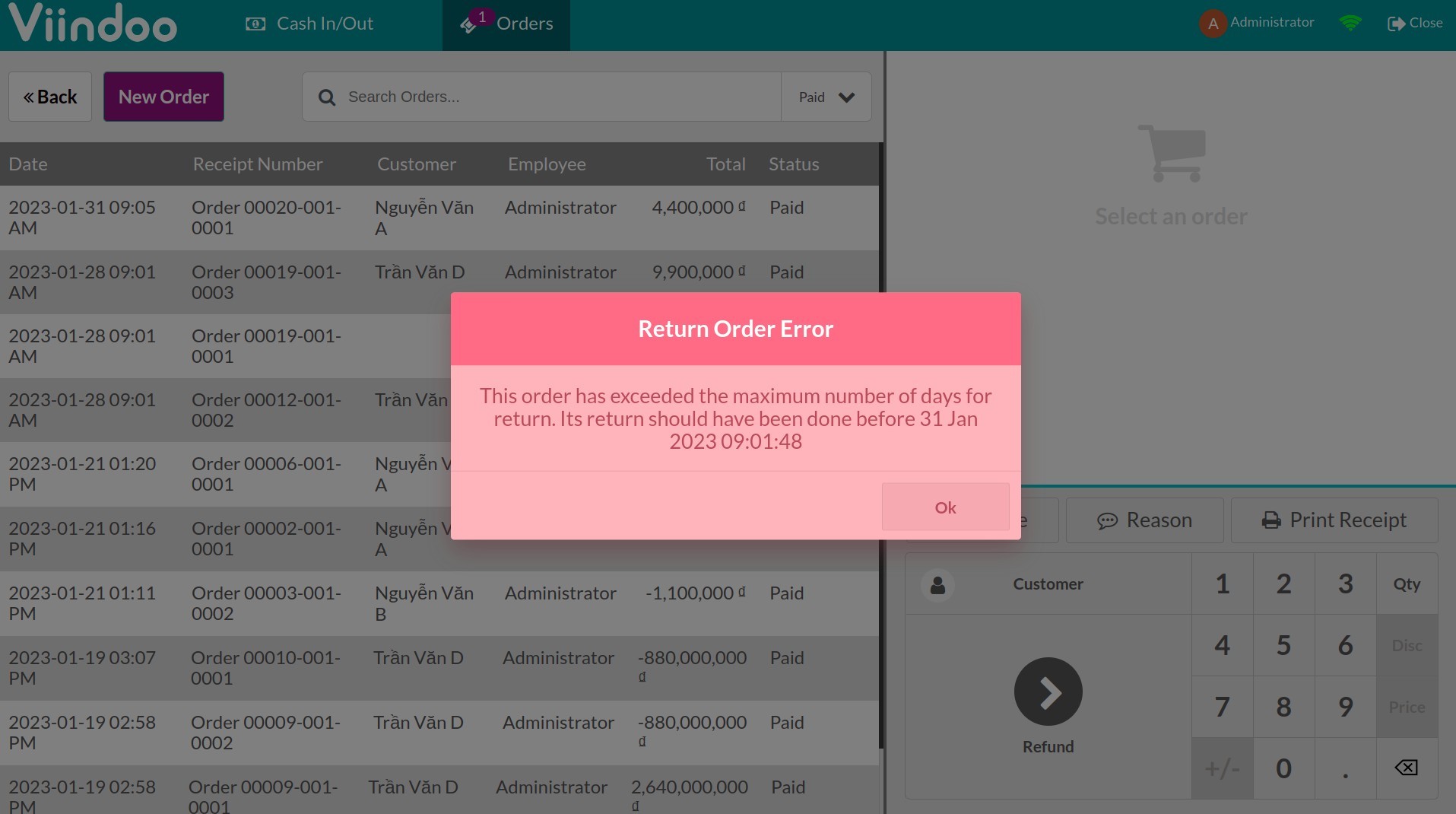Toggle the +/- sign key
This screenshot has width=1456, height=814.
point(1222,768)
